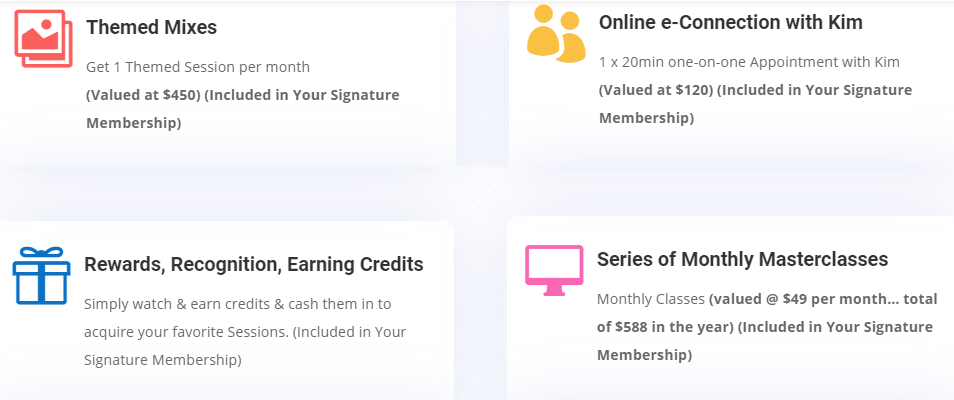Open Series of Monthly Masterclasses heading
The height and width of the screenshot is (400, 954).
tap(742, 259)
